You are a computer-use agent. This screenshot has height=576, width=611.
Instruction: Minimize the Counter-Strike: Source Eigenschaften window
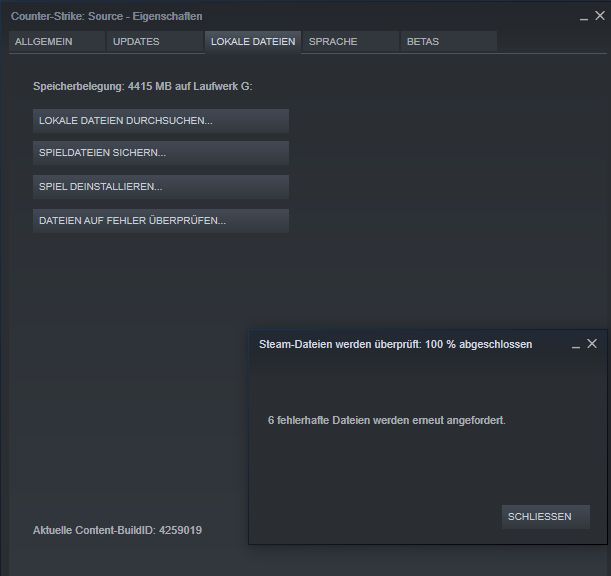[584, 18]
